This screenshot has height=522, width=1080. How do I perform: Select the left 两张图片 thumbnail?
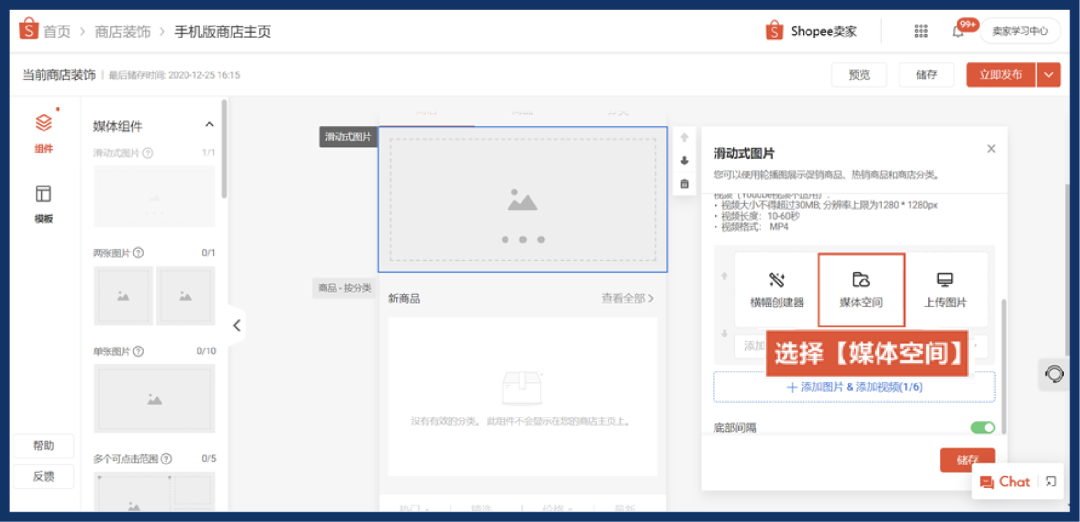[x=123, y=296]
